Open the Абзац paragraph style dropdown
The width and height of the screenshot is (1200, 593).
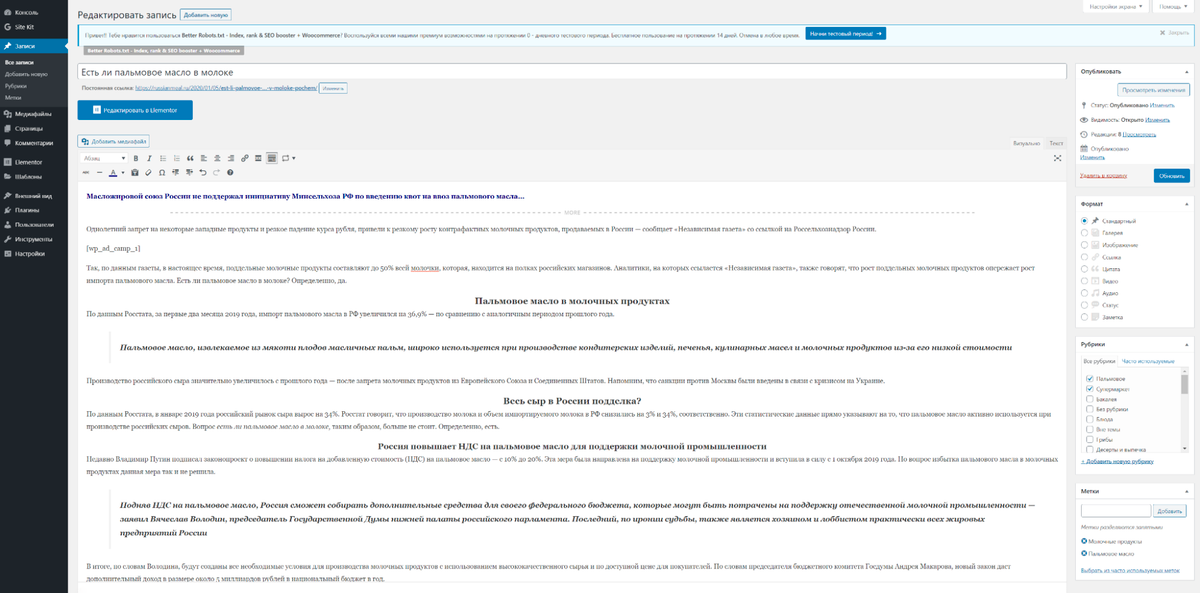(x=103, y=158)
